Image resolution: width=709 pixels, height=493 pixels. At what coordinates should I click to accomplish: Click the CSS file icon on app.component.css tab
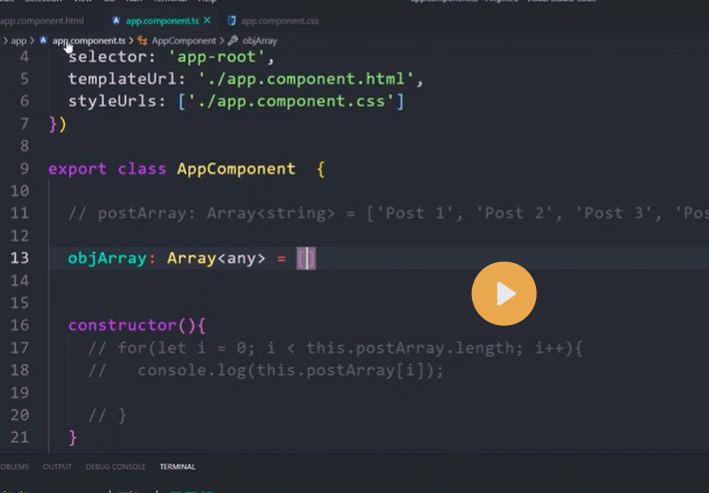point(232,20)
